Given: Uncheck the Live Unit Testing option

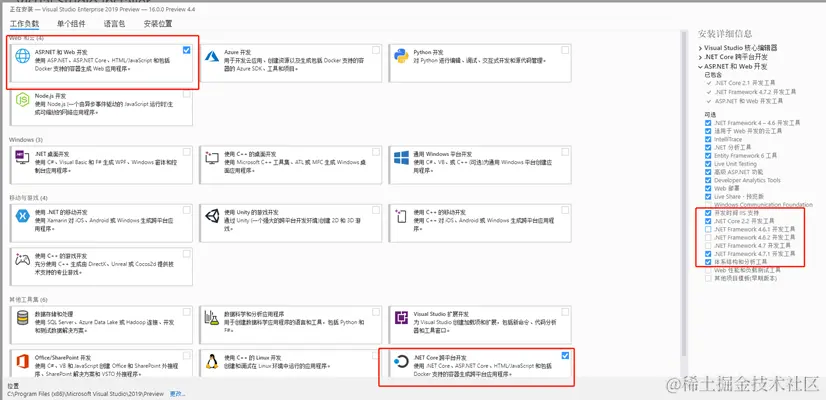Looking at the screenshot, I should click(x=708, y=164).
